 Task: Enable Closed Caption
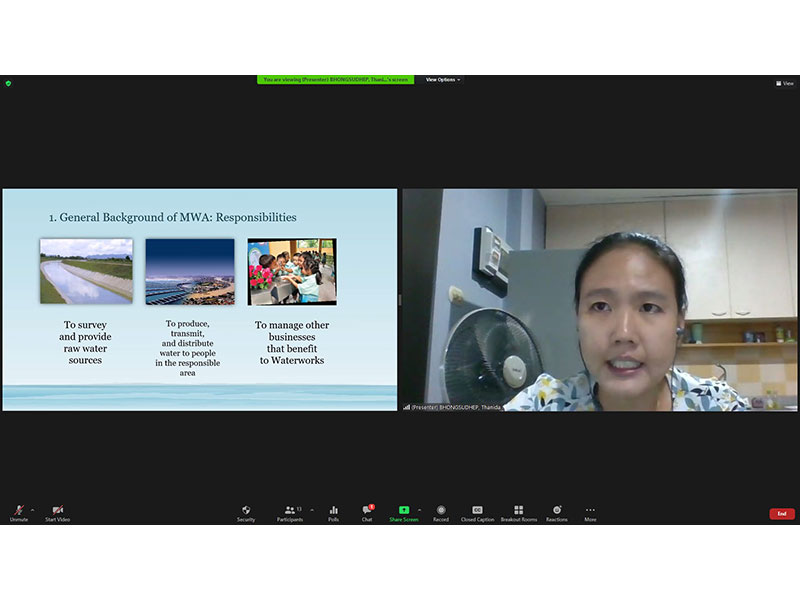pyautogui.click(x=477, y=511)
